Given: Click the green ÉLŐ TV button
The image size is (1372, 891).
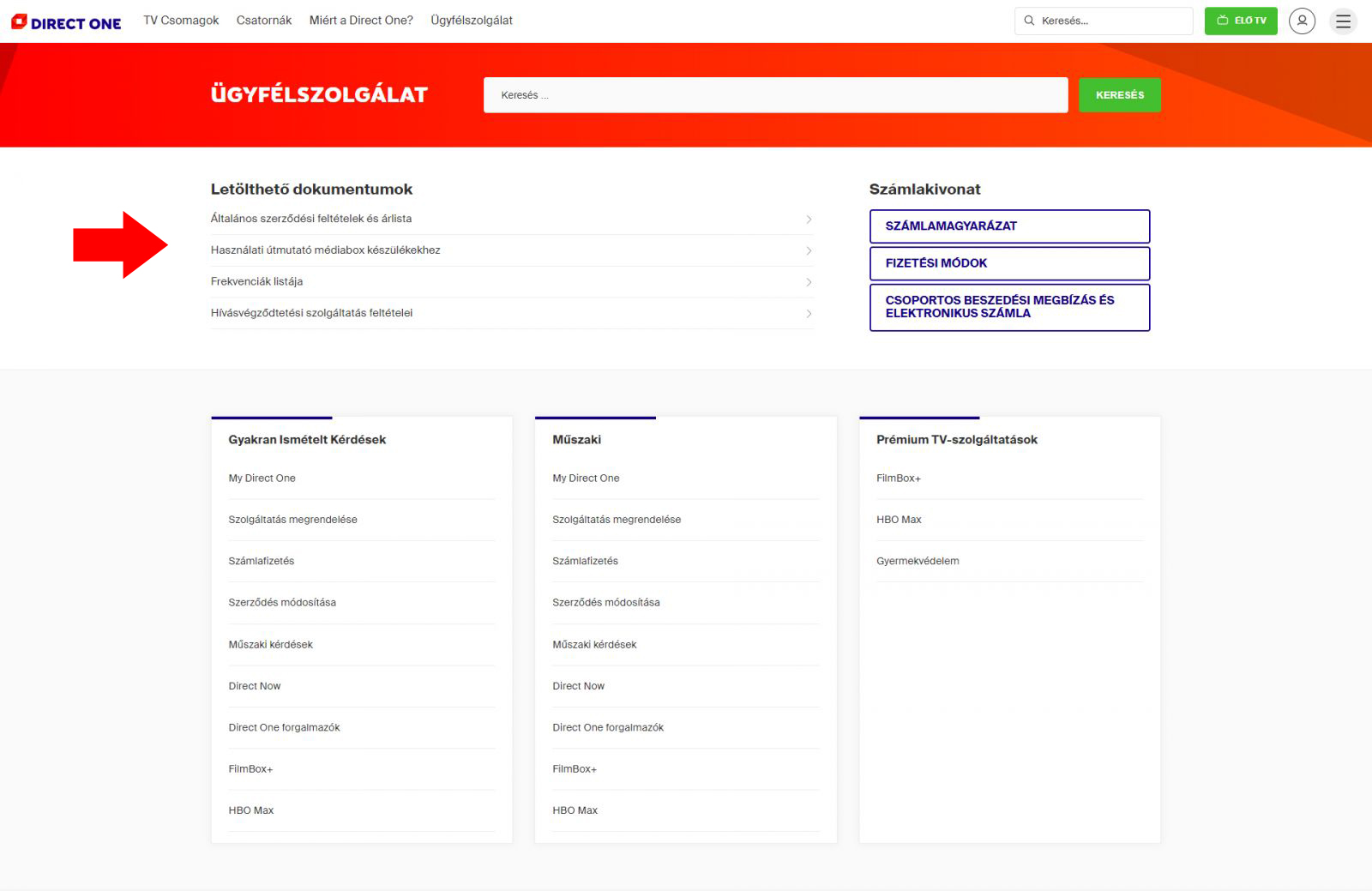Looking at the screenshot, I should (1240, 21).
